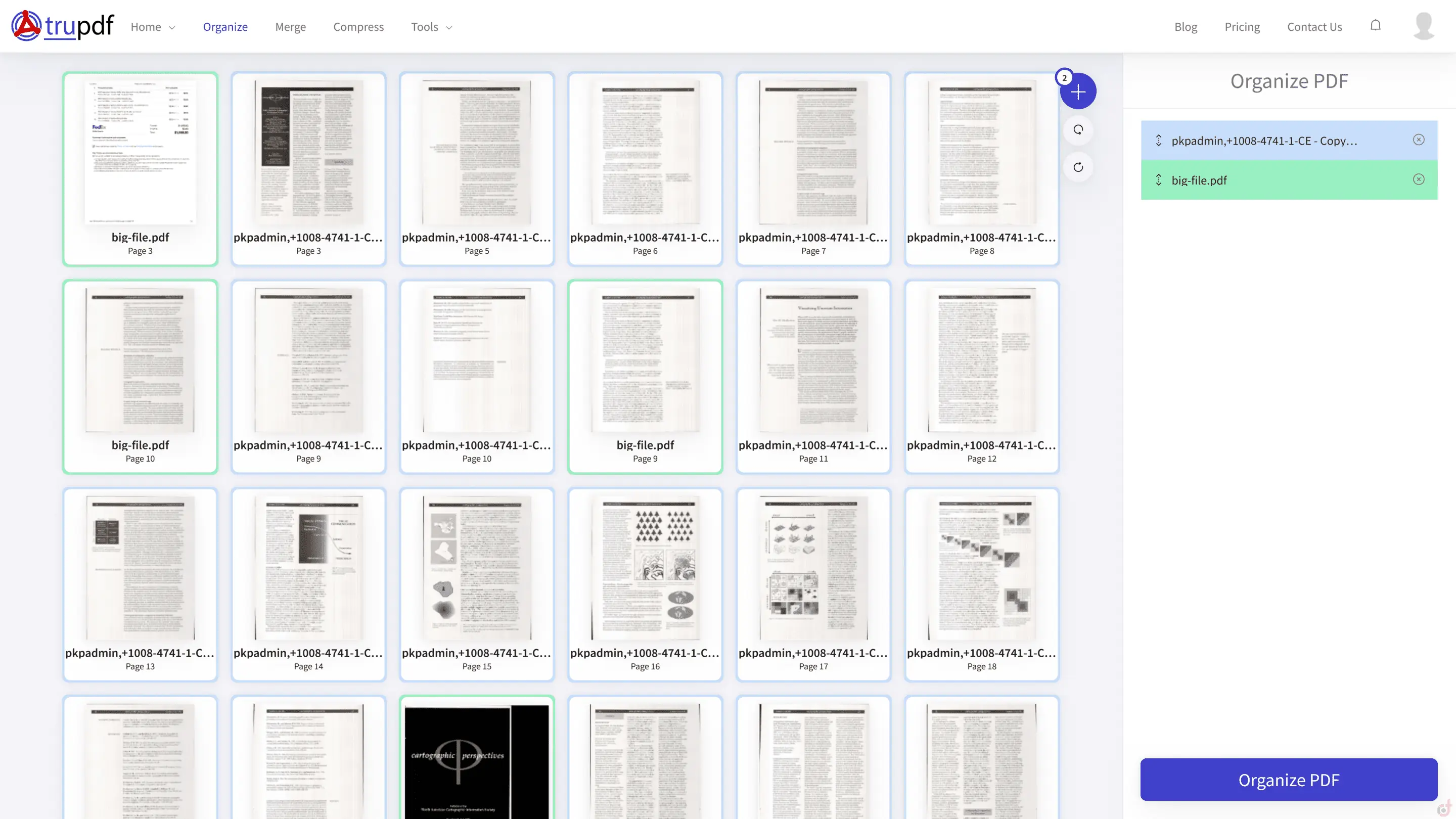Select the cartographic perspectives cover thumbnail
1456x819 pixels.
pyautogui.click(x=476, y=757)
